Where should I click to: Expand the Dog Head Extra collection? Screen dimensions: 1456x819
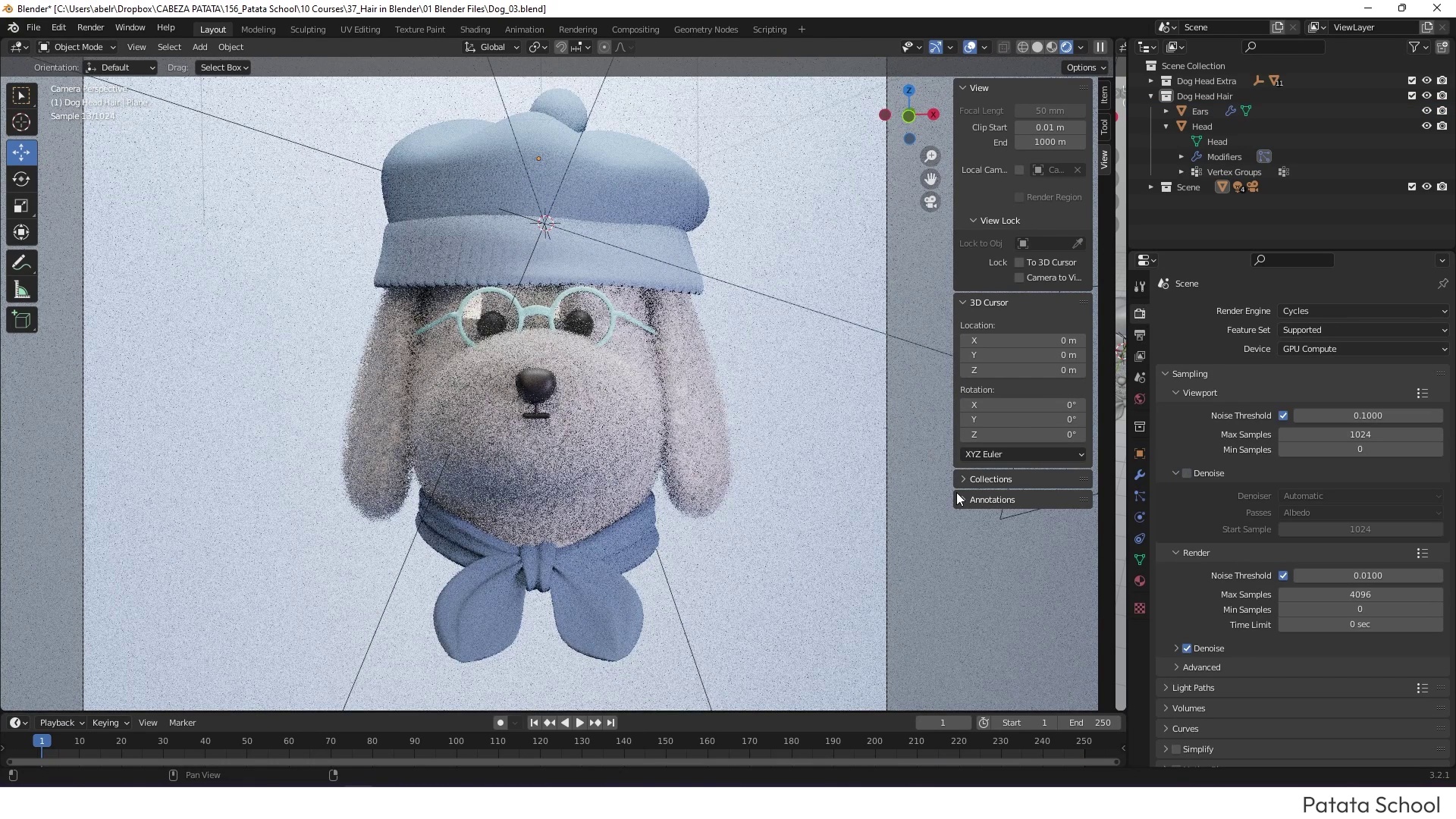(1150, 80)
